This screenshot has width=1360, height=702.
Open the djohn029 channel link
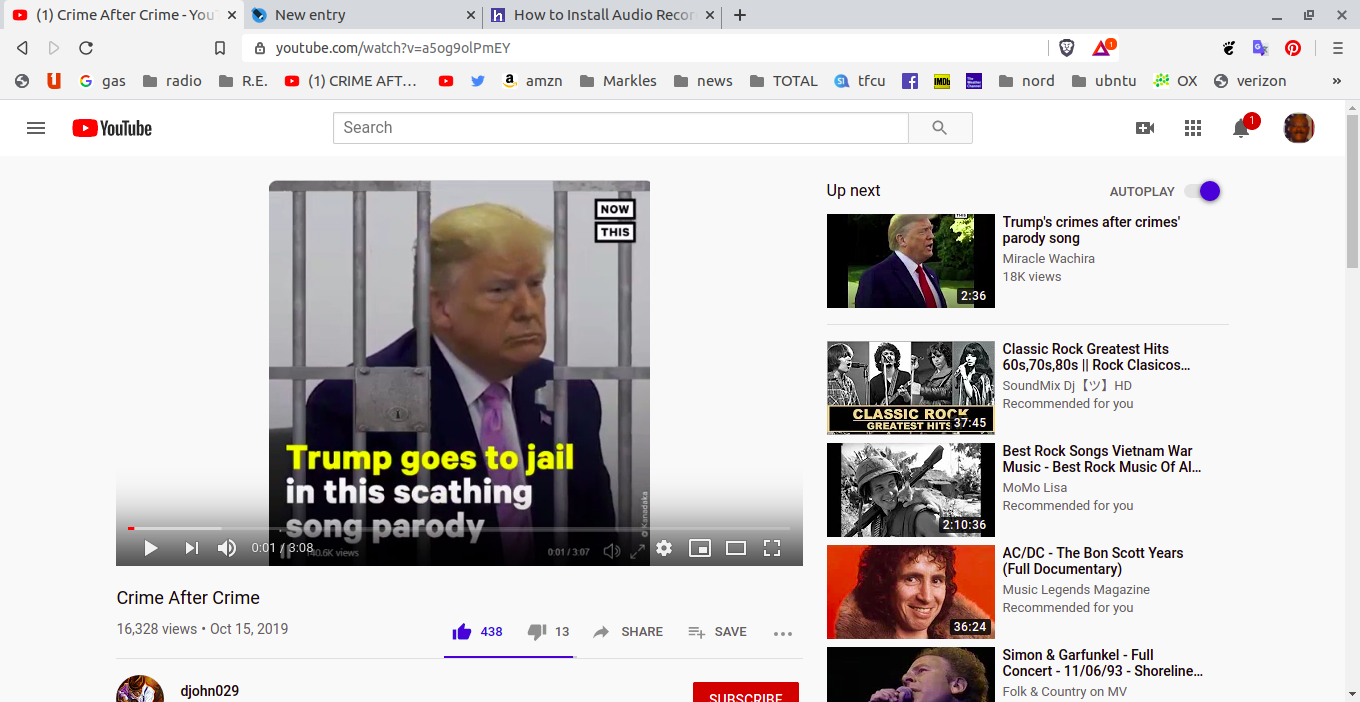coord(209,691)
